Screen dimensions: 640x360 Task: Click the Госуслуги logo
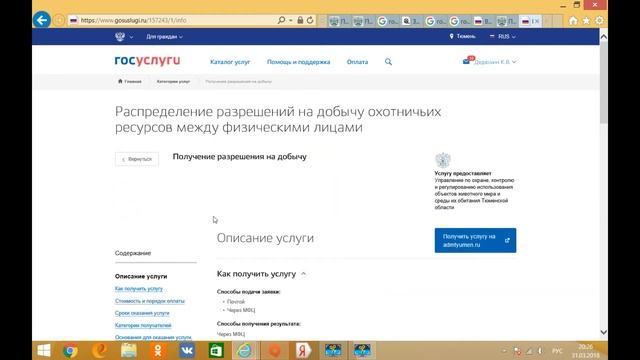[147, 61]
